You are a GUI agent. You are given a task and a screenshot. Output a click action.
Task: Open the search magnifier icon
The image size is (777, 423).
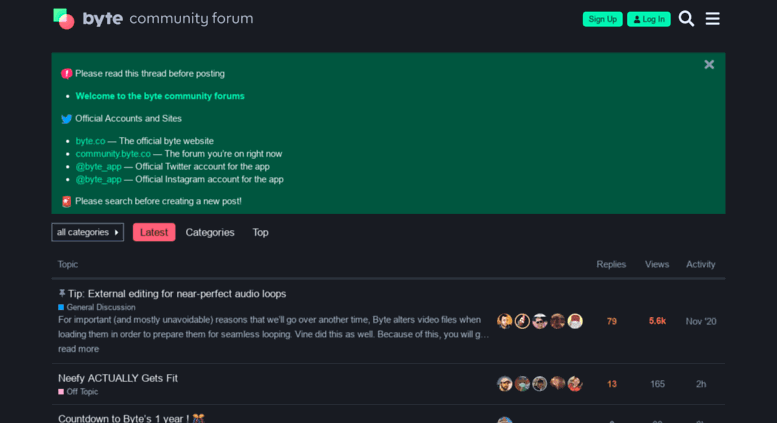686,19
